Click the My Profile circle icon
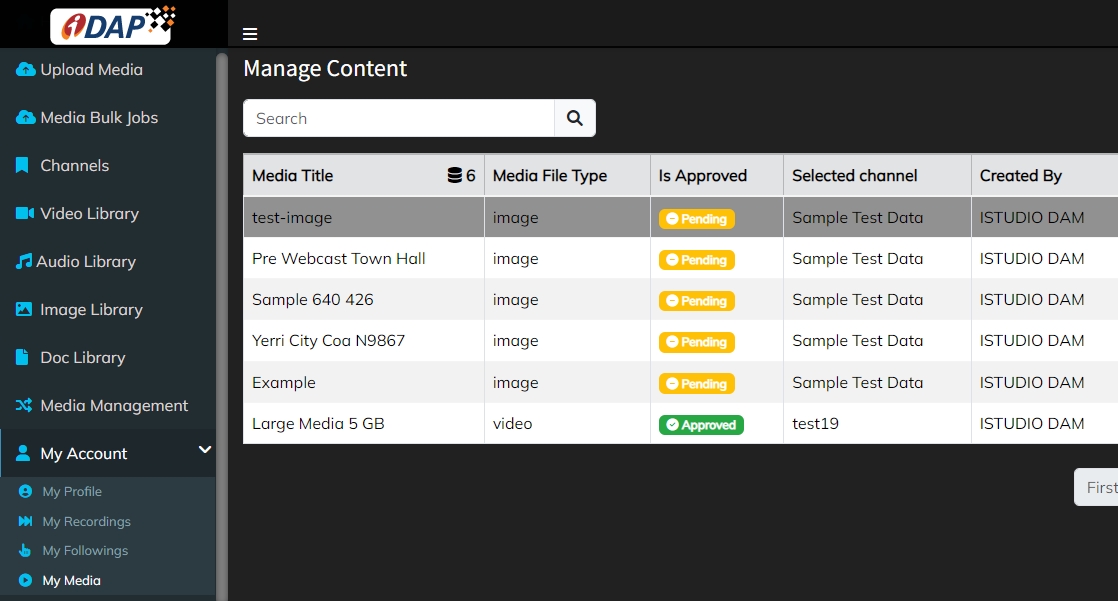Image resolution: width=1118 pixels, height=601 pixels. (25, 491)
